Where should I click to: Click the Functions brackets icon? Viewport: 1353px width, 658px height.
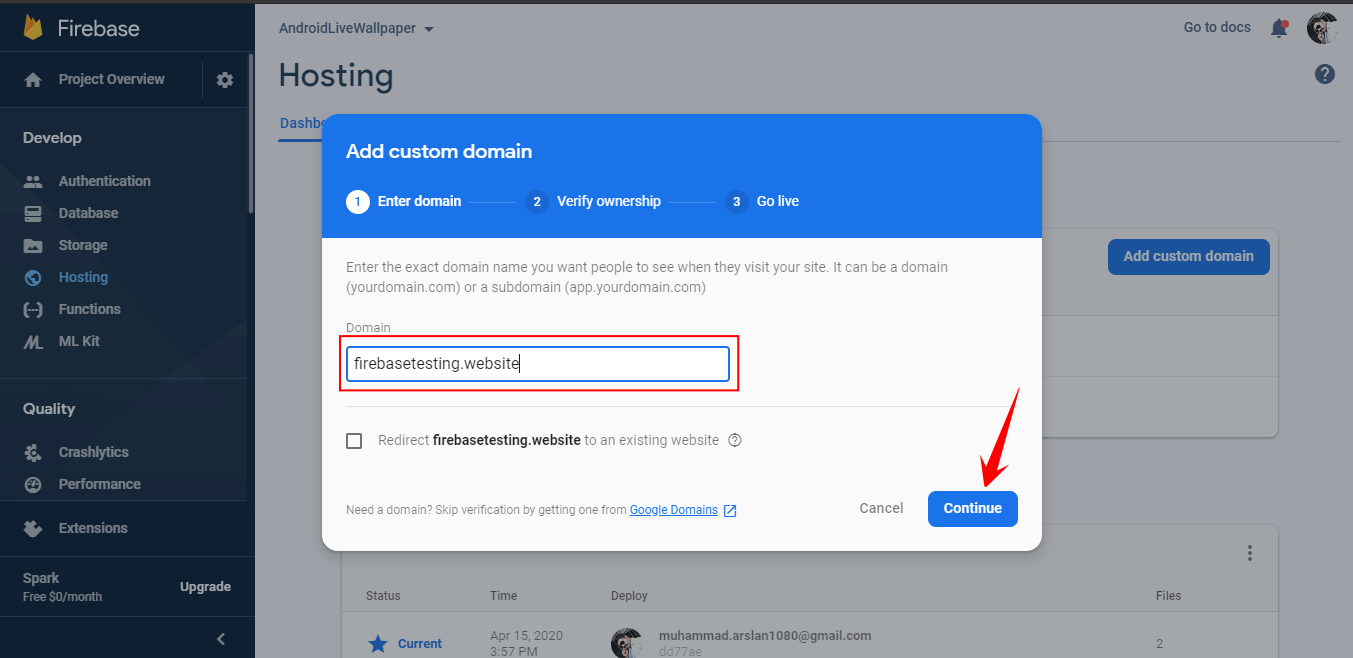click(33, 310)
